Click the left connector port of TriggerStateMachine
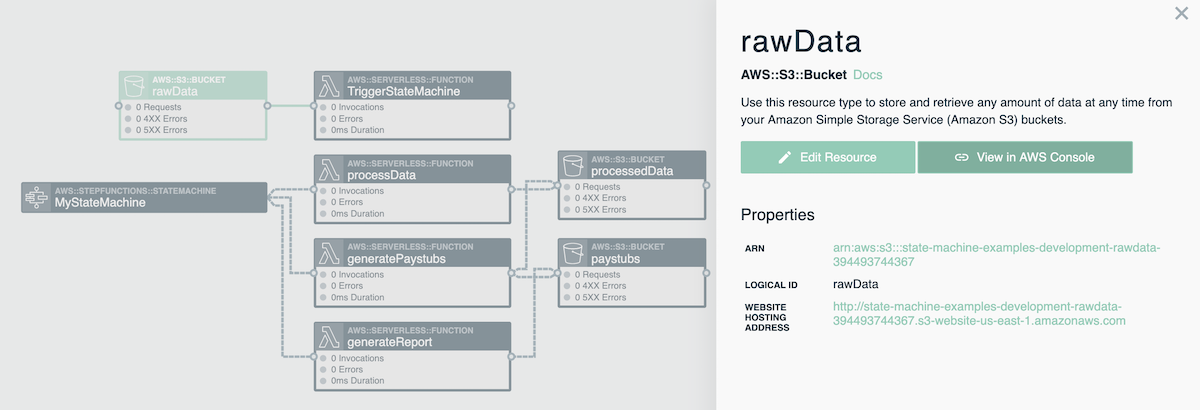1200x410 pixels. pos(315,105)
